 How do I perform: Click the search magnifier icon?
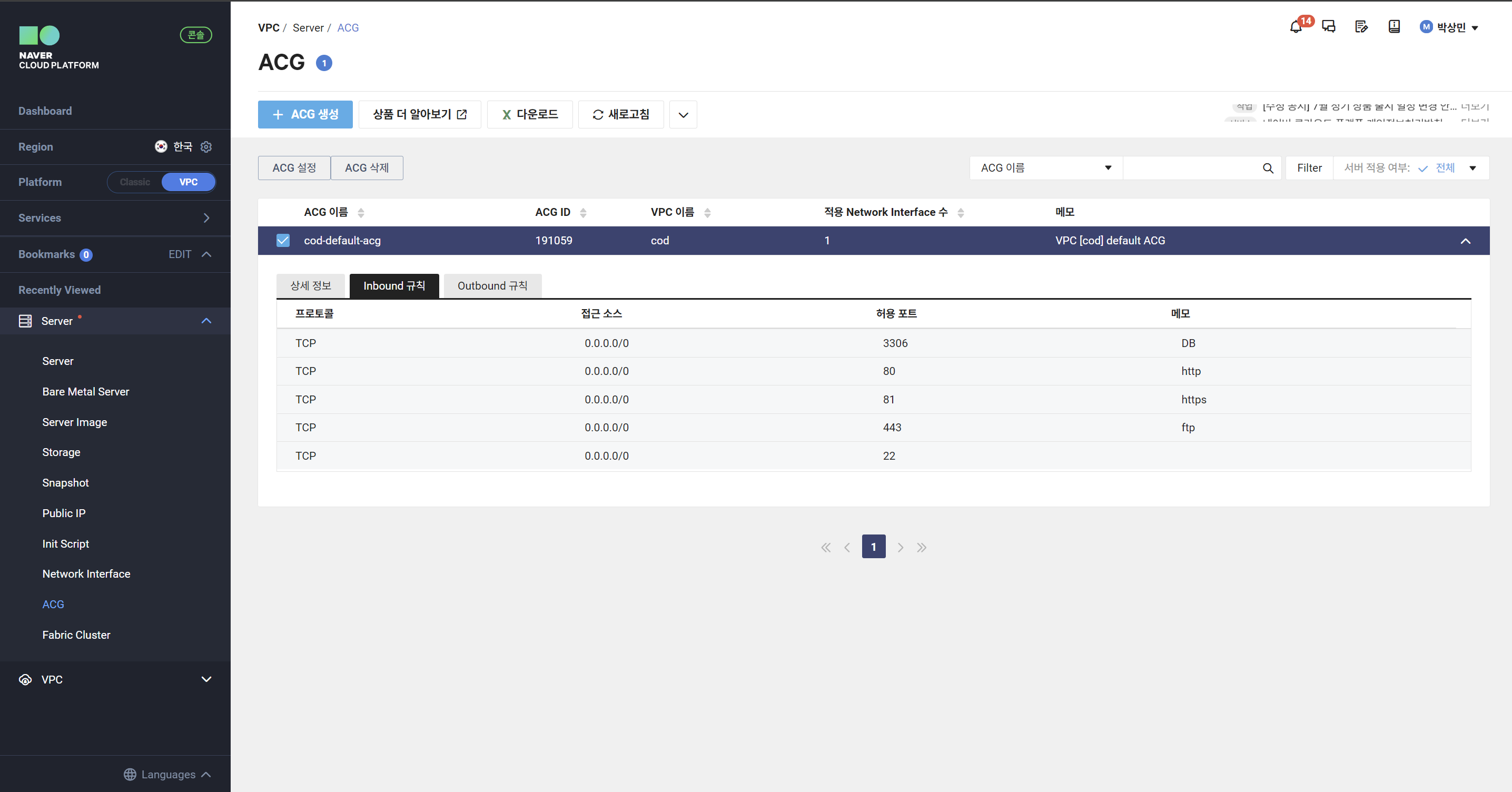[1268, 169]
